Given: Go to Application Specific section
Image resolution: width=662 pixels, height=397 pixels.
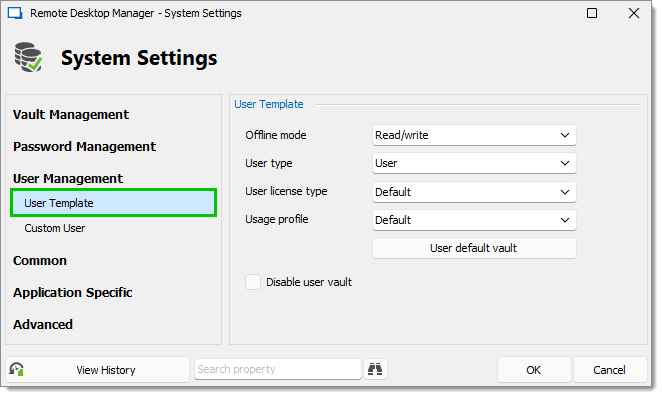Looking at the screenshot, I should point(73,293).
